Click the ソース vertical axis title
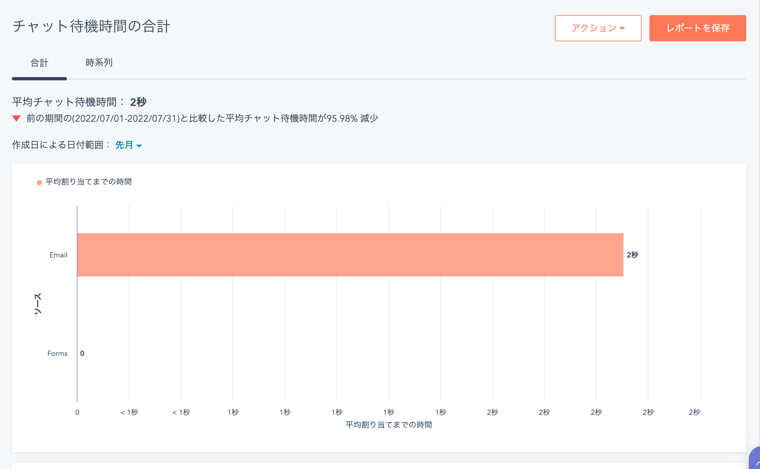The image size is (760, 469). [x=38, y=304]
